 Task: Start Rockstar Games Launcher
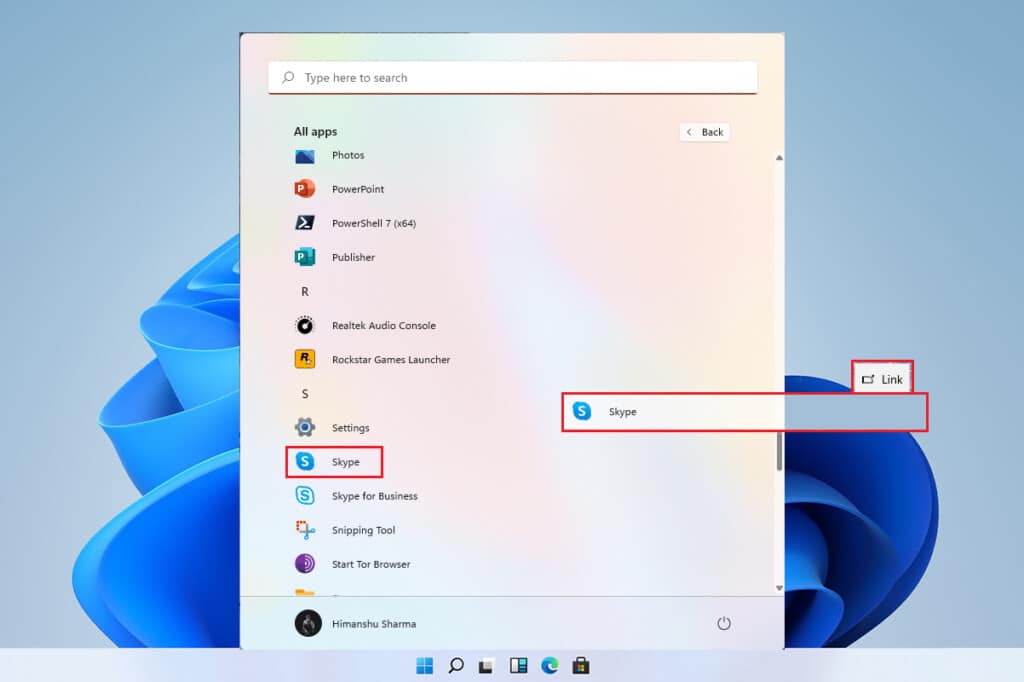click(x=390, y=360)
